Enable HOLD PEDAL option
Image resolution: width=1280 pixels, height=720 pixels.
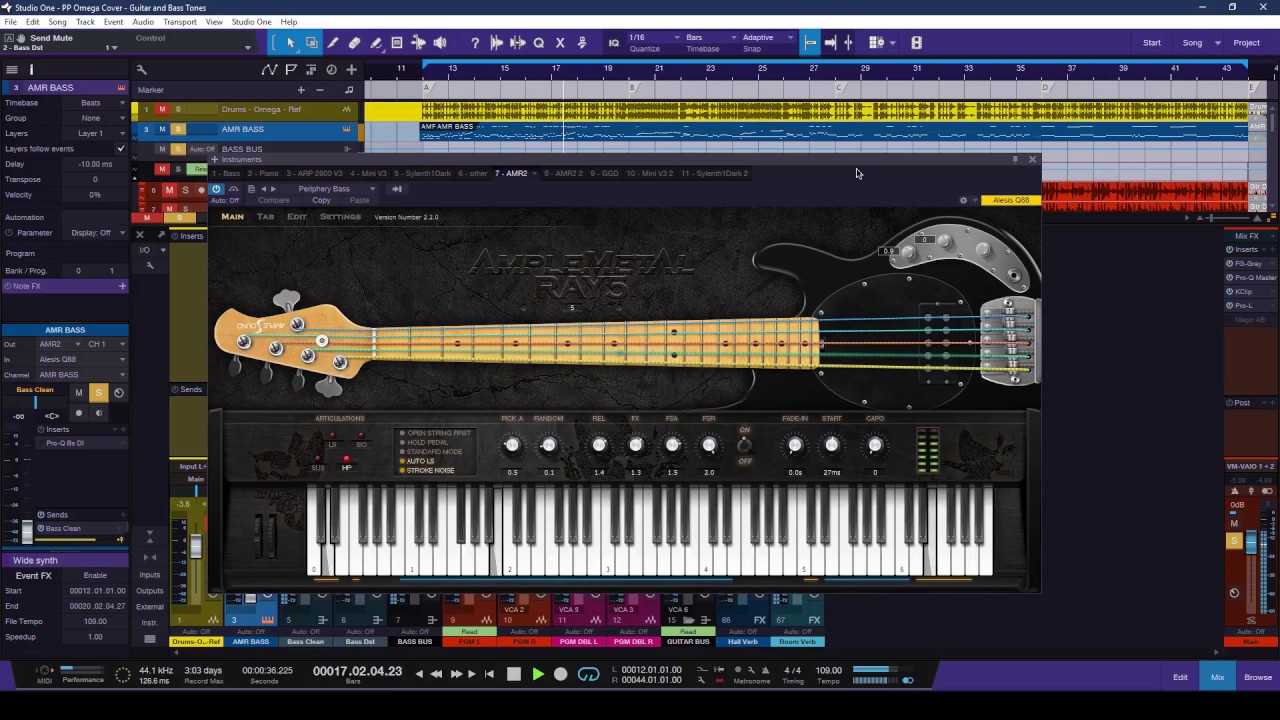point(427,442)
